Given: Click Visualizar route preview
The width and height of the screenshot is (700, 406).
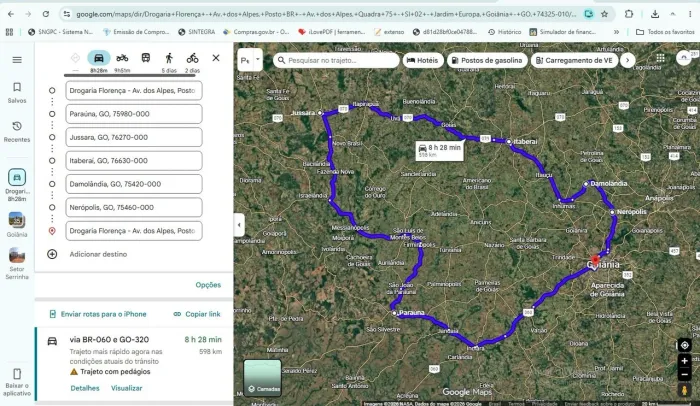Looking at the screenshot, I should click(126, 388).
